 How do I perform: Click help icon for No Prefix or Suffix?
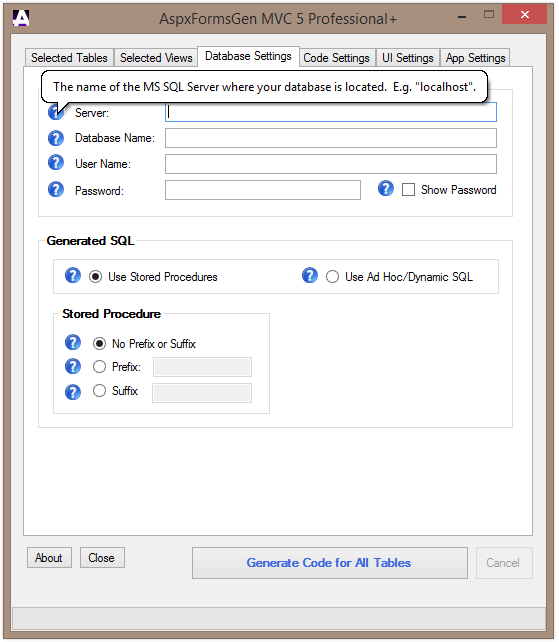pos(73,342)
